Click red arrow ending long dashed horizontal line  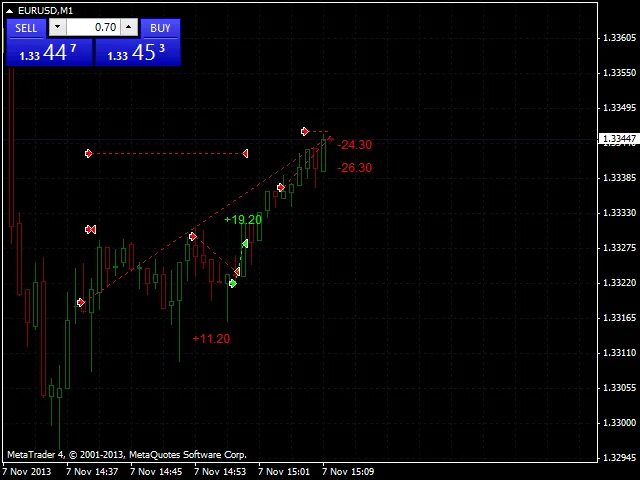coord(245,153)
